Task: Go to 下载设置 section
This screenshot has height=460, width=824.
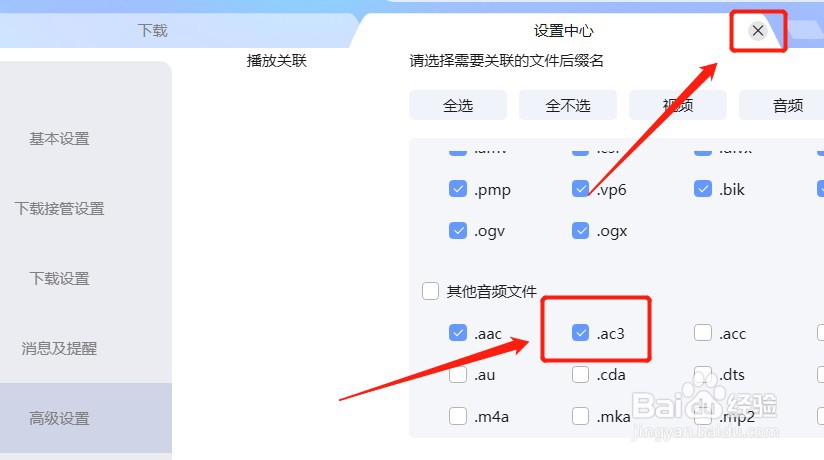Action: (x=59, y=279)
